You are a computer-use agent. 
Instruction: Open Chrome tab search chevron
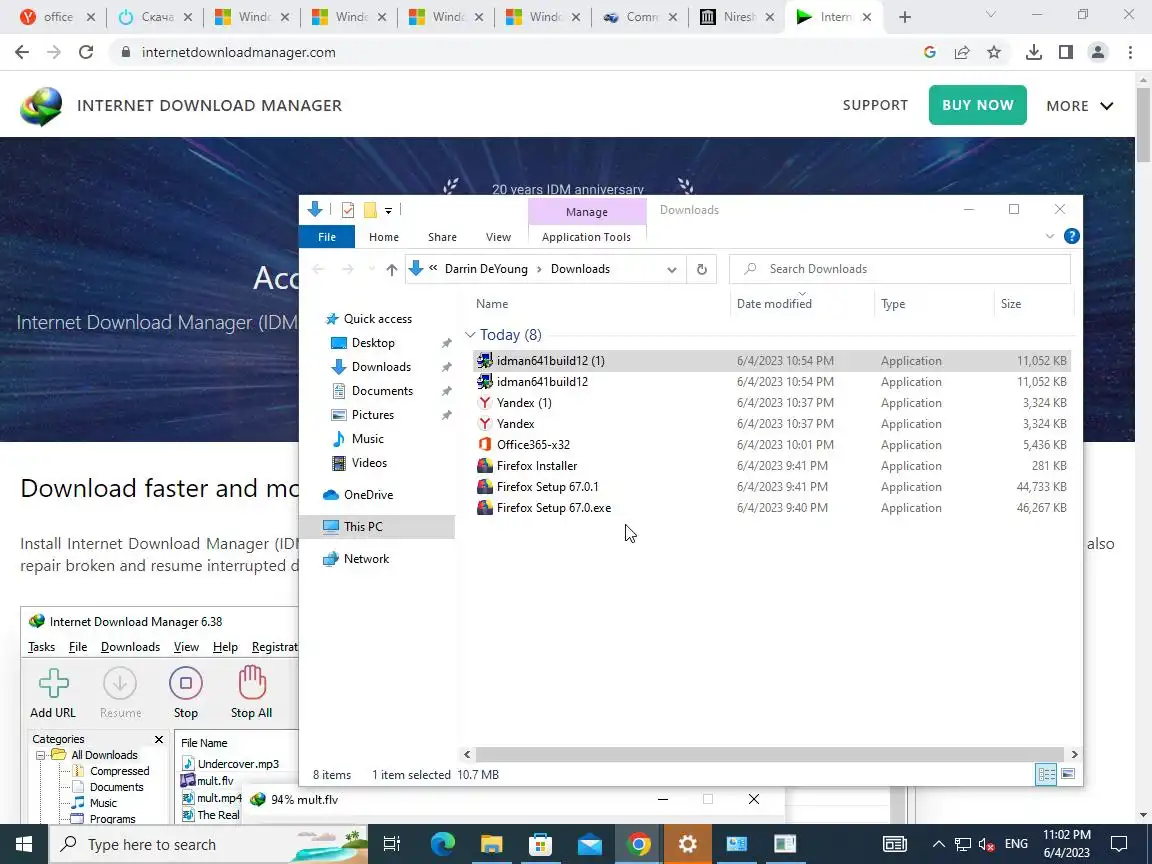tap(990, 15)
